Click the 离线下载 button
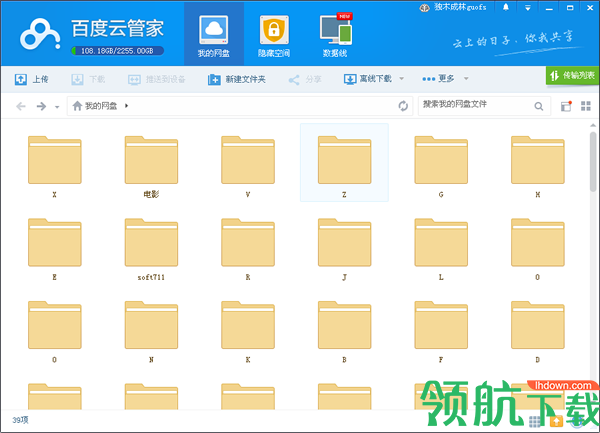The width and height of the screenshot is (600, 433). 368,79
